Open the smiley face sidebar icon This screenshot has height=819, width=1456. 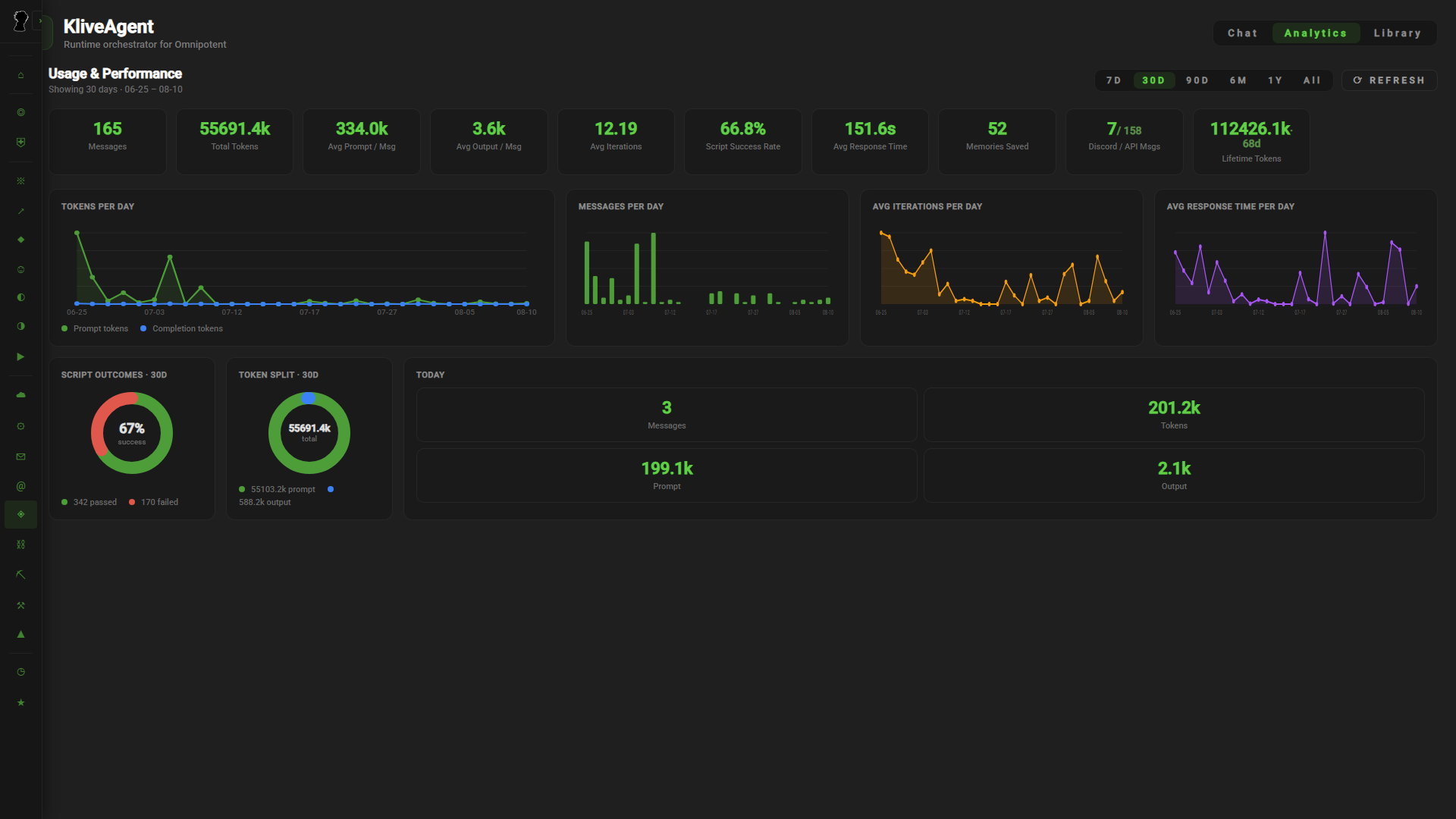coord(20,269)
